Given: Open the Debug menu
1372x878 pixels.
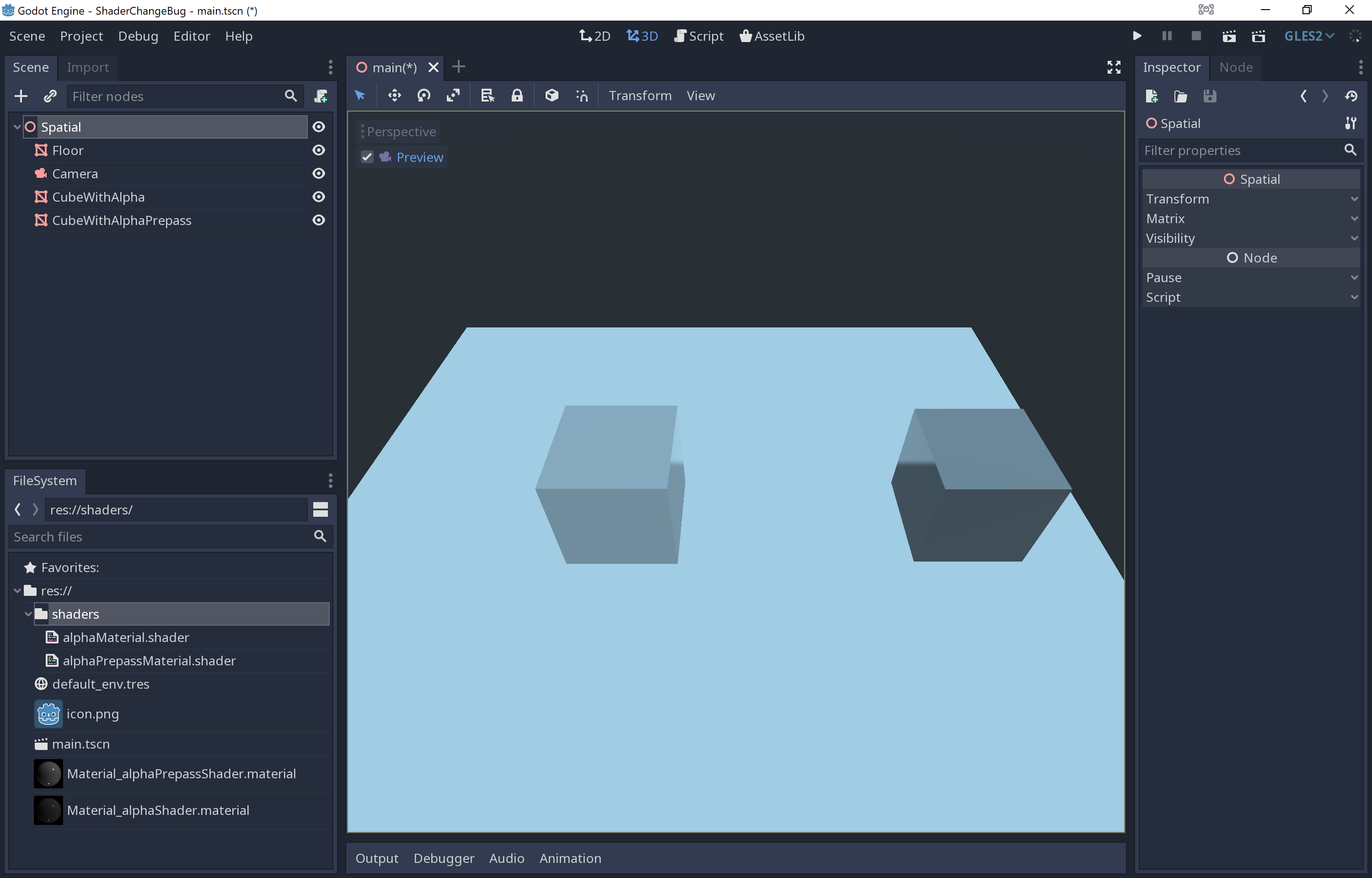Looking at the screenshot, I should (x=138, y=36).
